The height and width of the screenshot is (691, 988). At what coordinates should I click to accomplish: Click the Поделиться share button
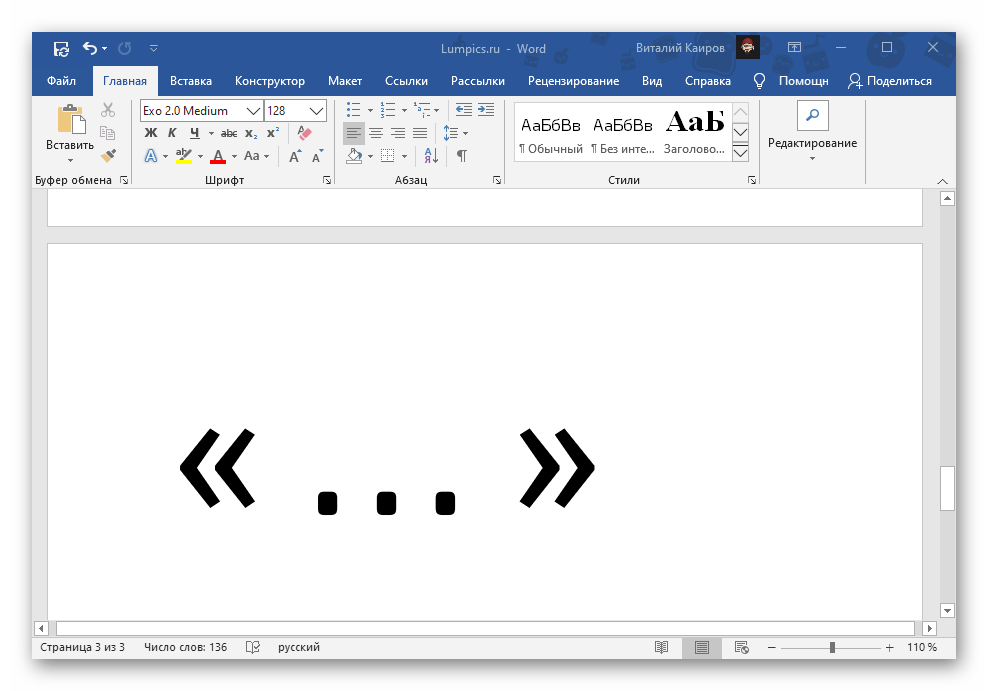[889, 81]
